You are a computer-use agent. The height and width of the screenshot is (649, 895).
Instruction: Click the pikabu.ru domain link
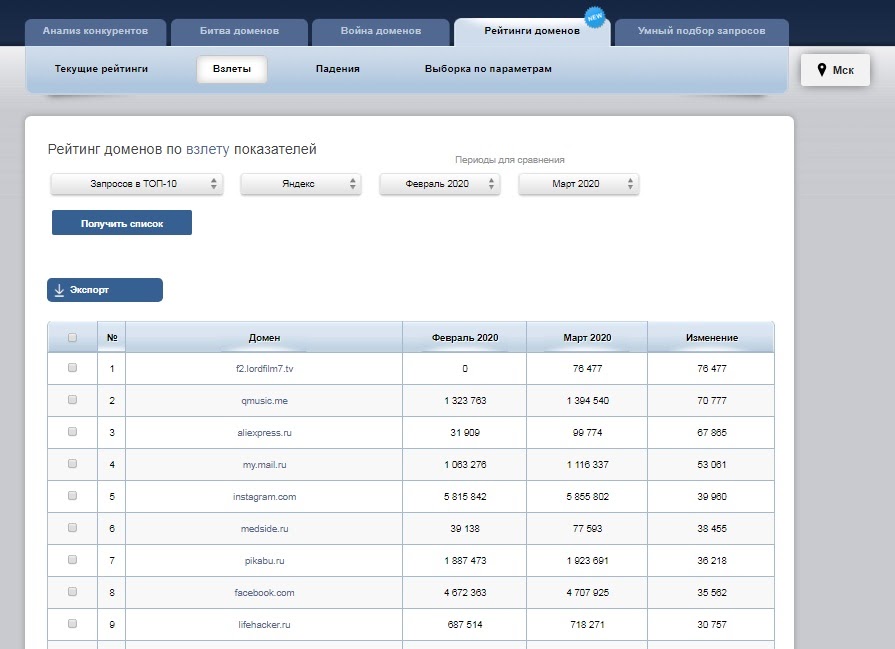264,561
